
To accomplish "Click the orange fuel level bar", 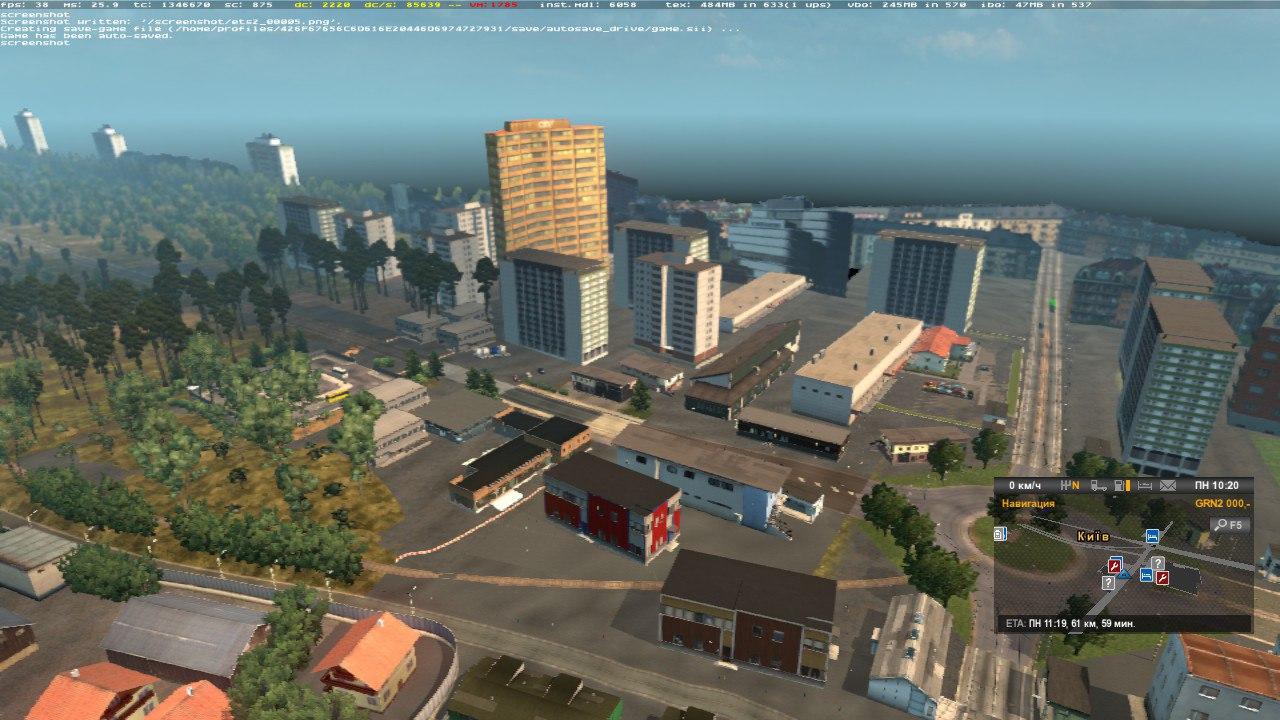I will pyautogui.click(x=1129, y=486).
